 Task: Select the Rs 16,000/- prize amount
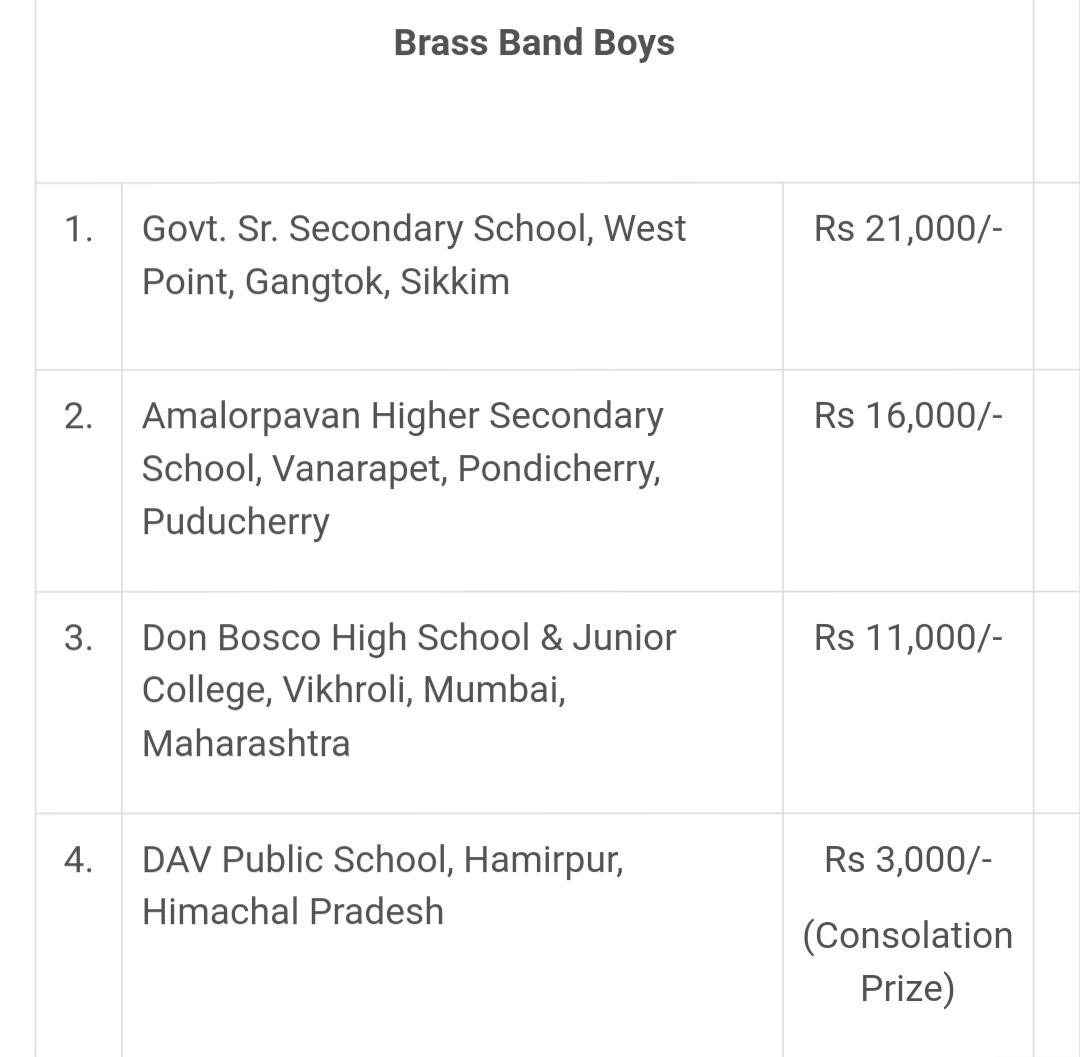click(x=908, y=416)
